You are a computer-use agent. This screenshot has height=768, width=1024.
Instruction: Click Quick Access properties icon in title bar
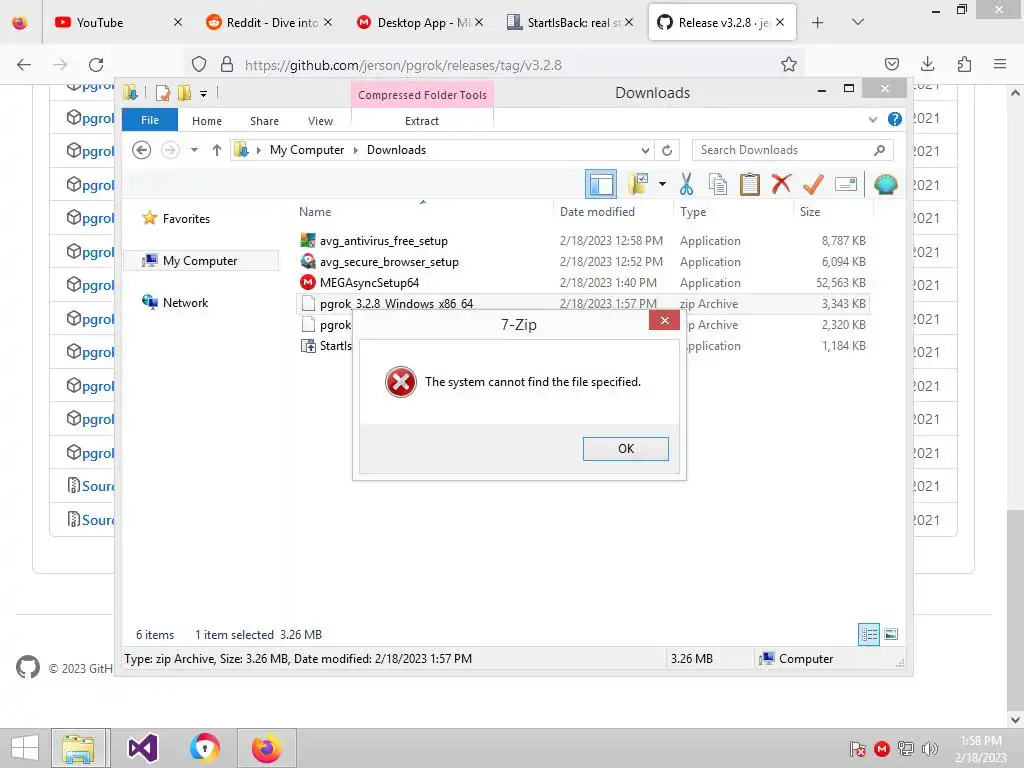[163, 93]
